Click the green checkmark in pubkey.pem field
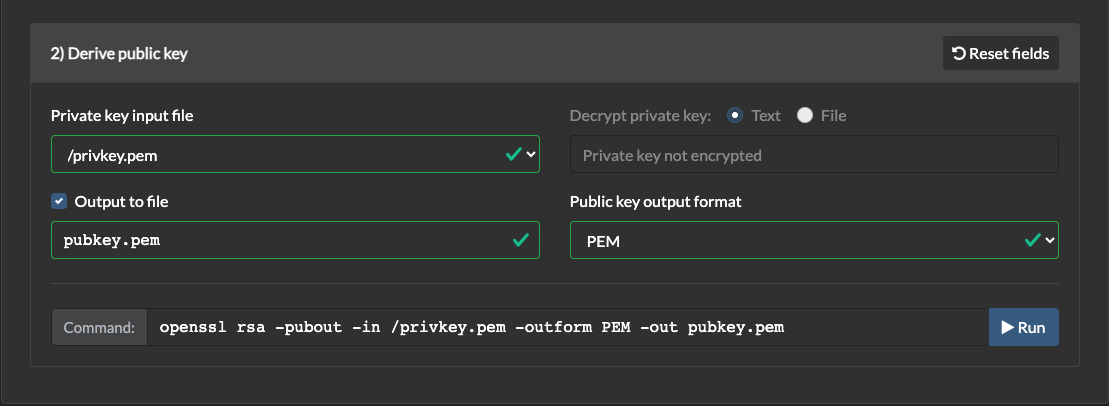 point(520,240)
